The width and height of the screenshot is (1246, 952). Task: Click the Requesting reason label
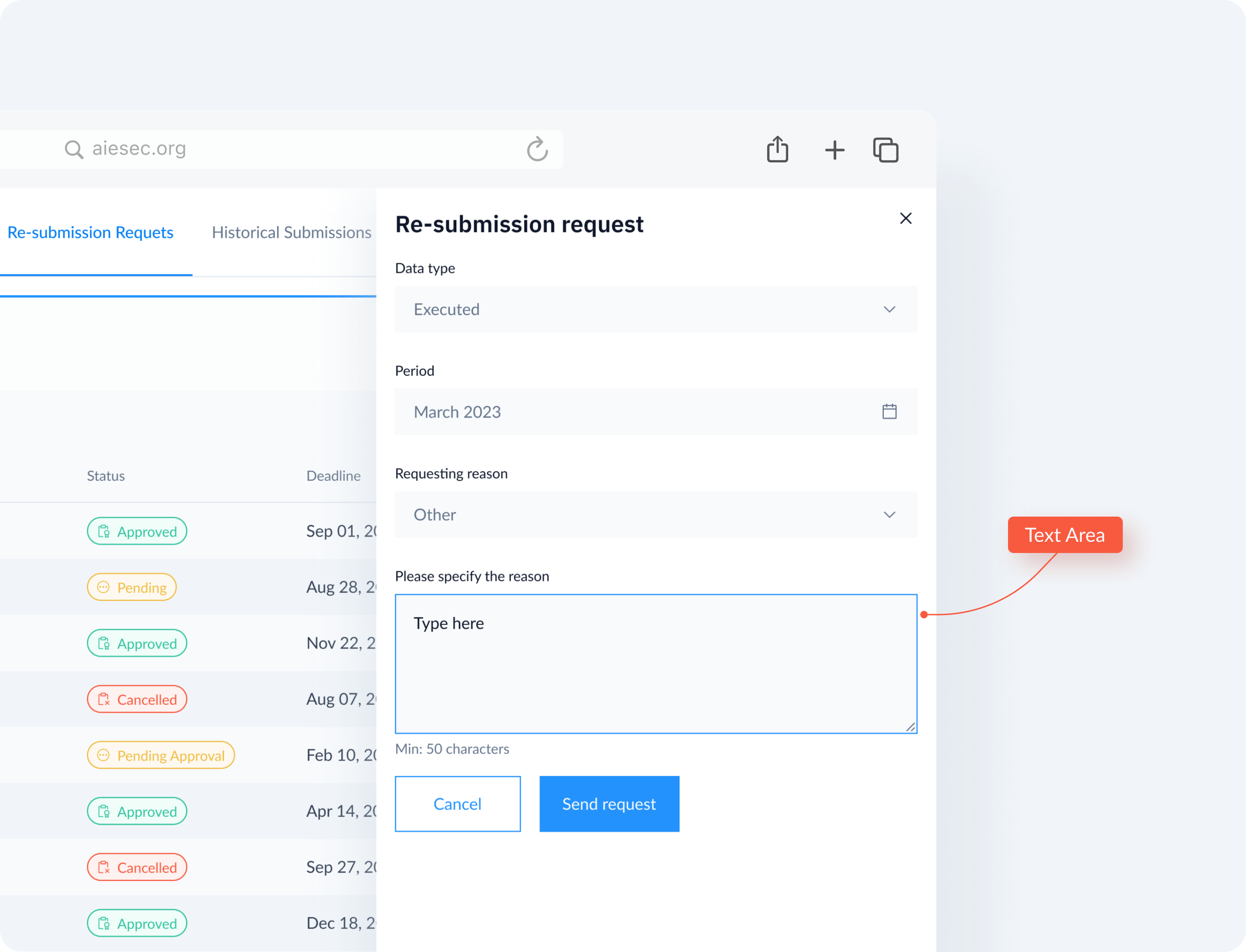[x=451, y=474]
